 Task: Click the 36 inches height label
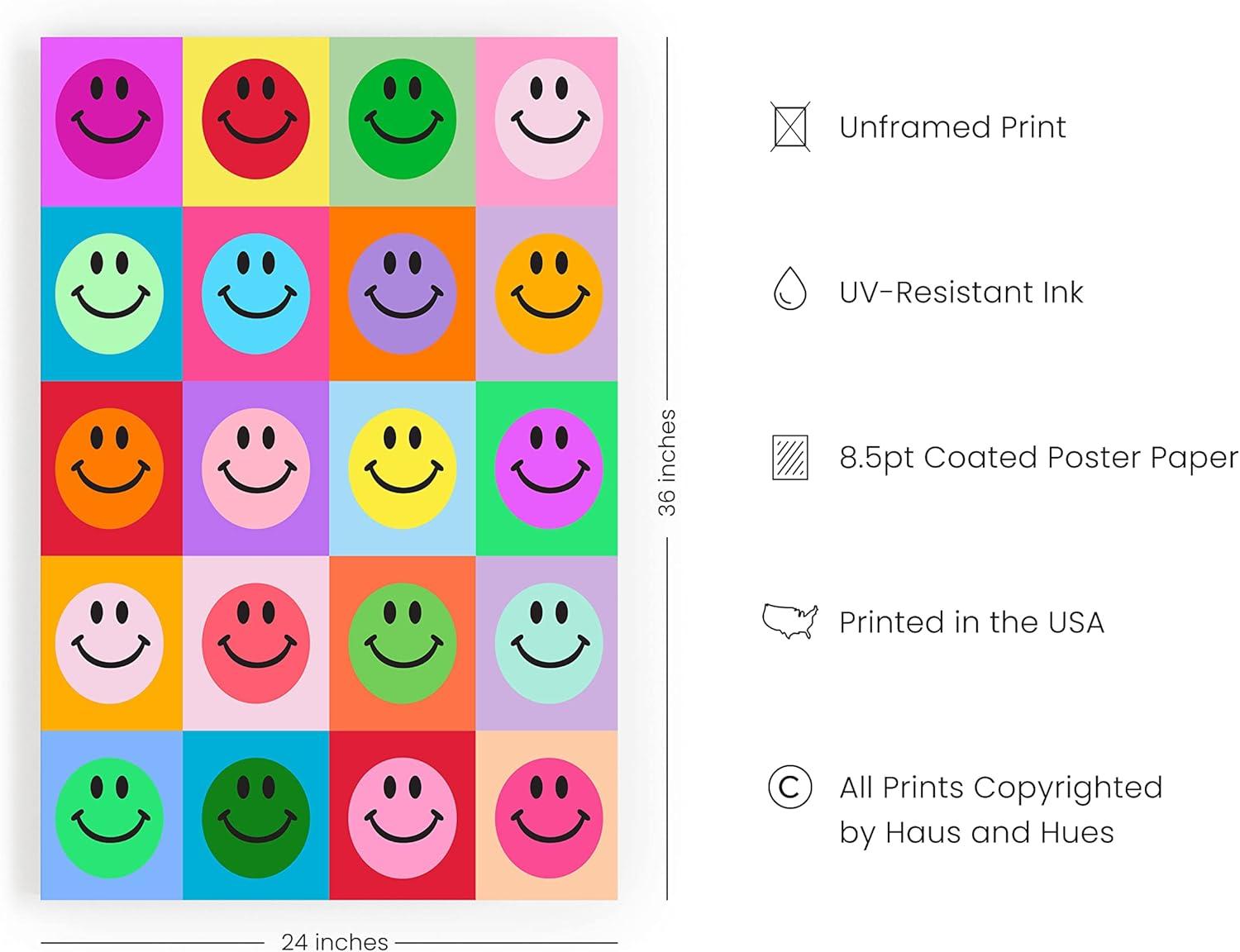666,463
